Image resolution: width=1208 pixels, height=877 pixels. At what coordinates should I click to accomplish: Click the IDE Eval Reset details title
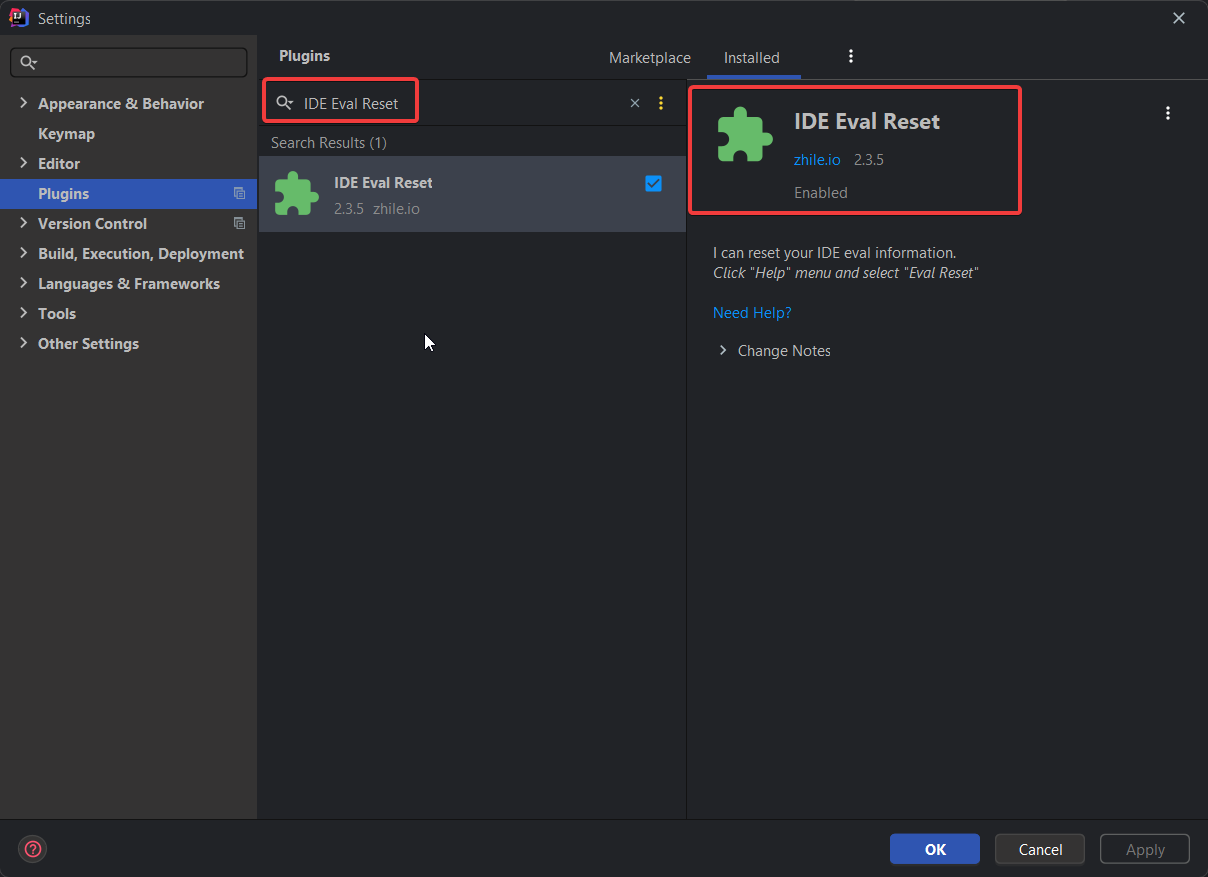point(867,121)
